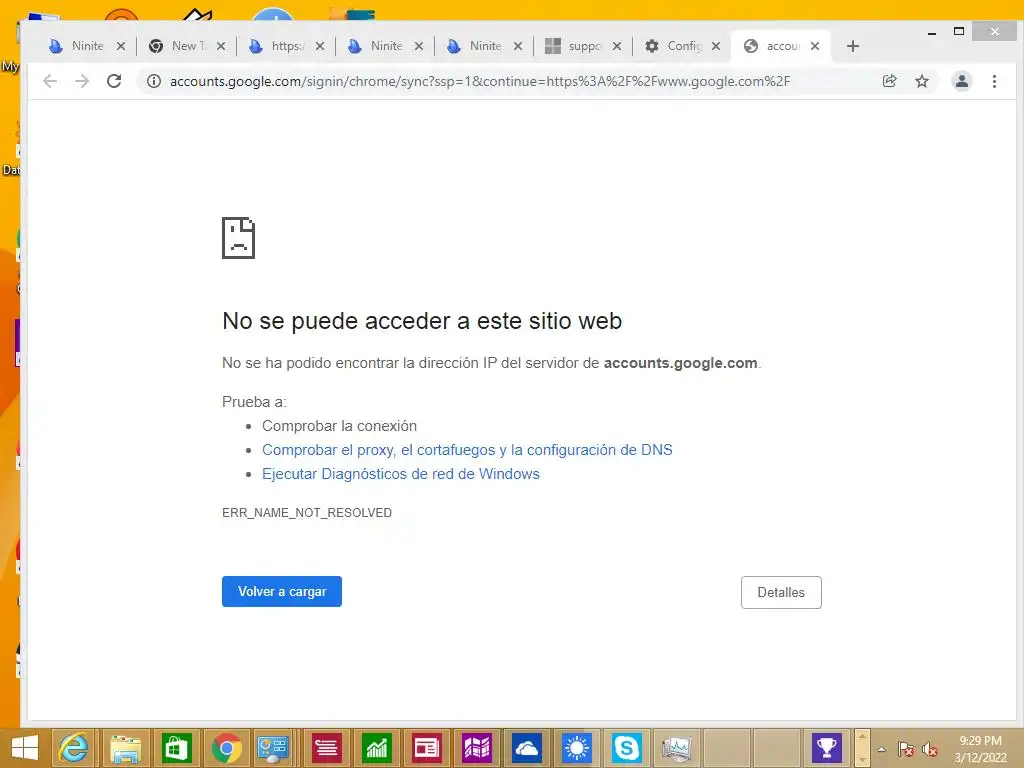The width and height of the screenshot is (1024, 768).
Task: Open the proxy, cortafuegos y DNS link
Action: (x=467, y=450)
